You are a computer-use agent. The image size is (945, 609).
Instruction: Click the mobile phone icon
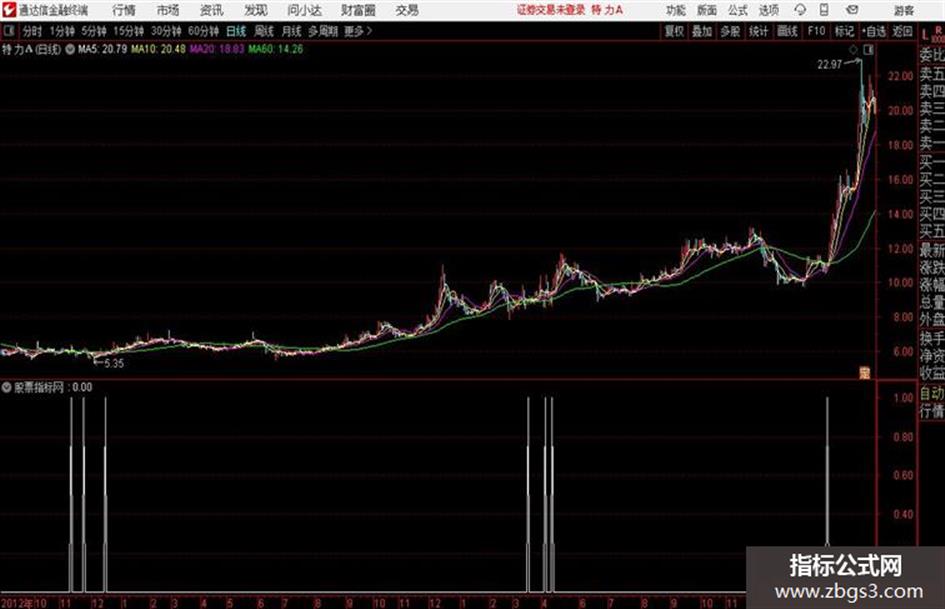click(824, 10)
